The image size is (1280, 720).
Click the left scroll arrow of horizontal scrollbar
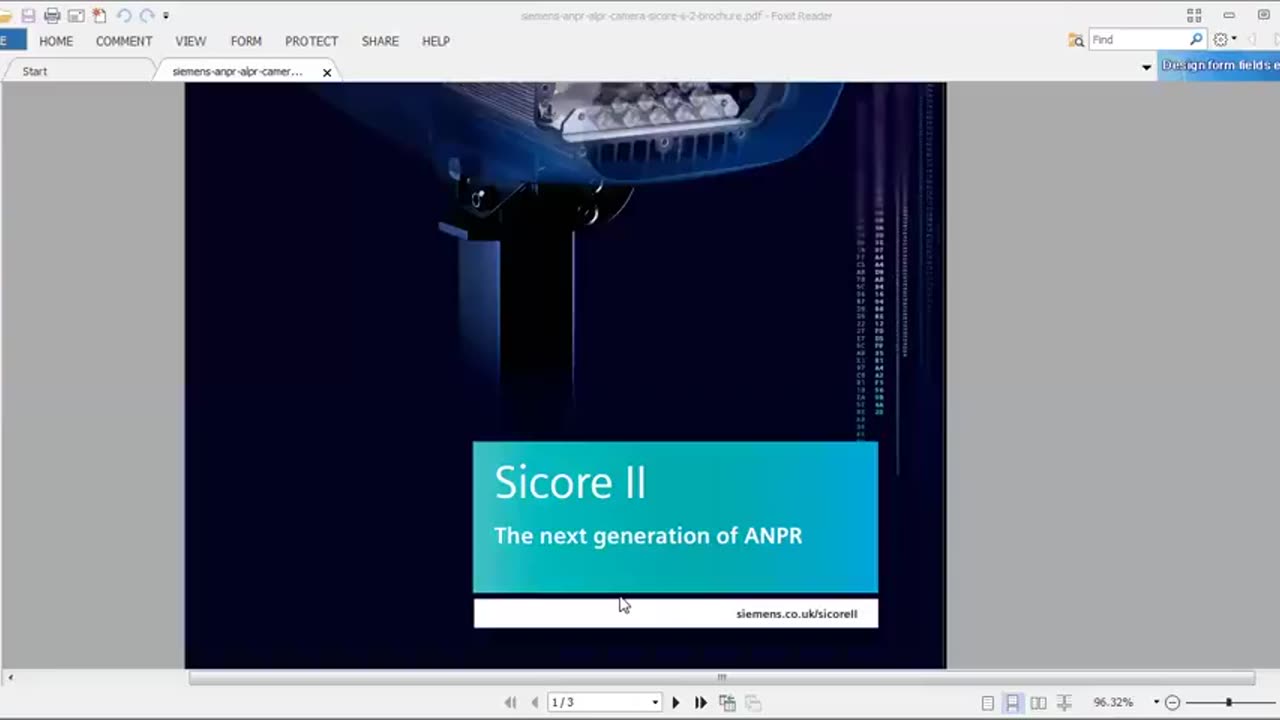click(10, 678)
